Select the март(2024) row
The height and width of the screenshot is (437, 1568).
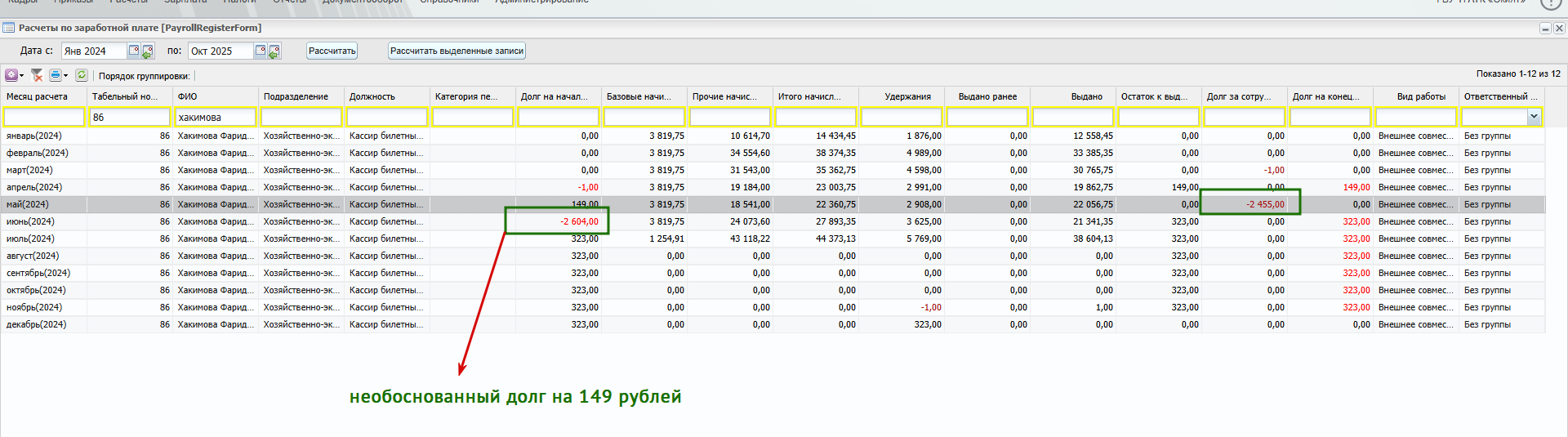pyautogui.click(x=773, y=170)
